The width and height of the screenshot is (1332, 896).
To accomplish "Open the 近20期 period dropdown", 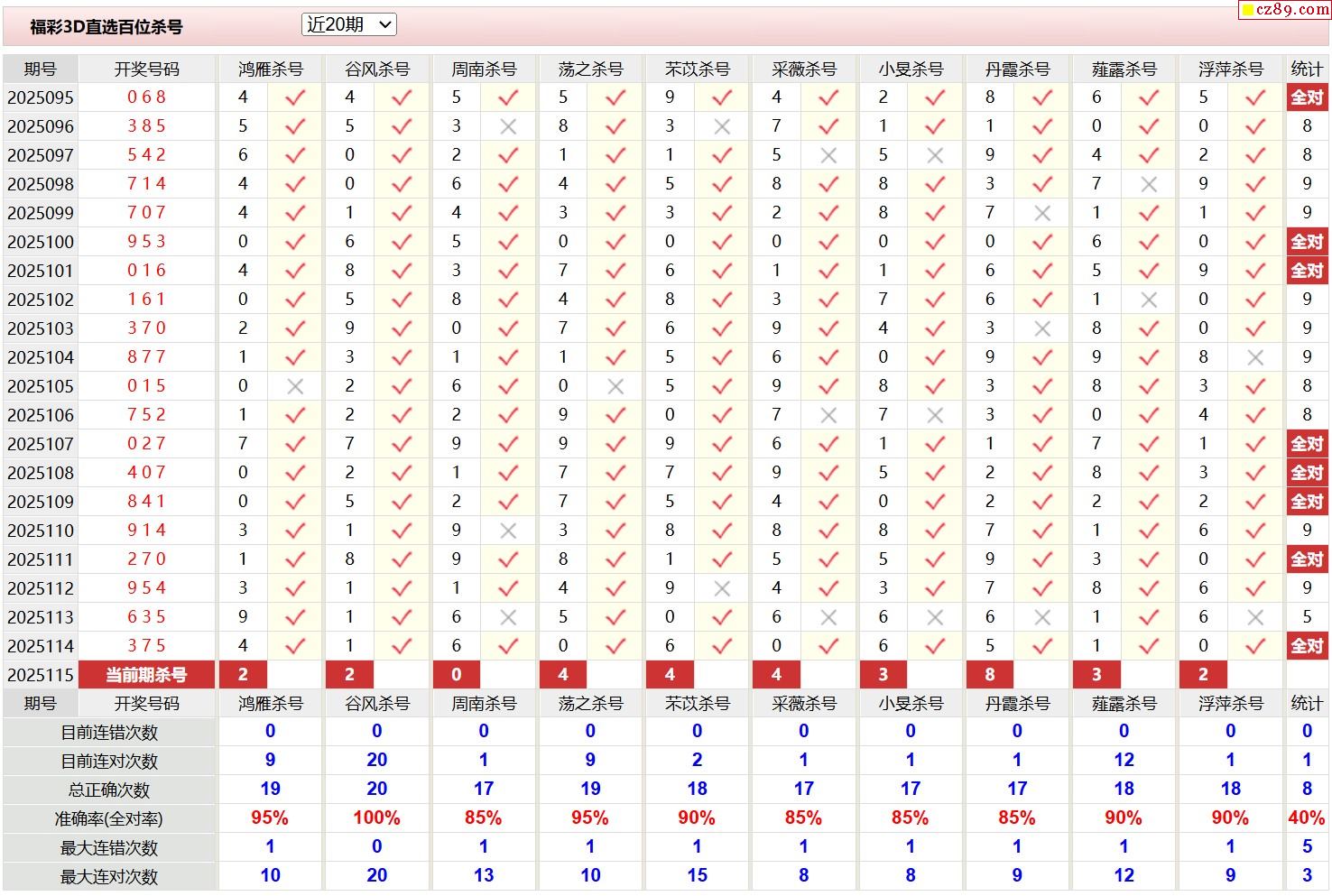I will [x=349, y=25].
